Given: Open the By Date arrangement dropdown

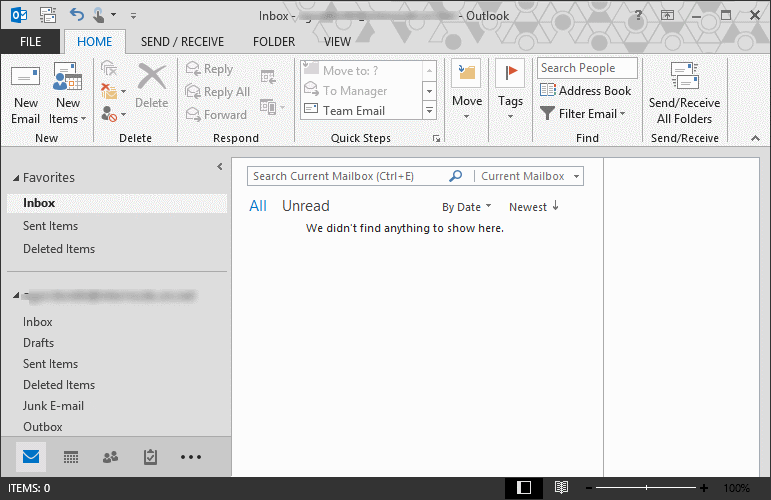Looking at the screenshot, I should [466, 207].
